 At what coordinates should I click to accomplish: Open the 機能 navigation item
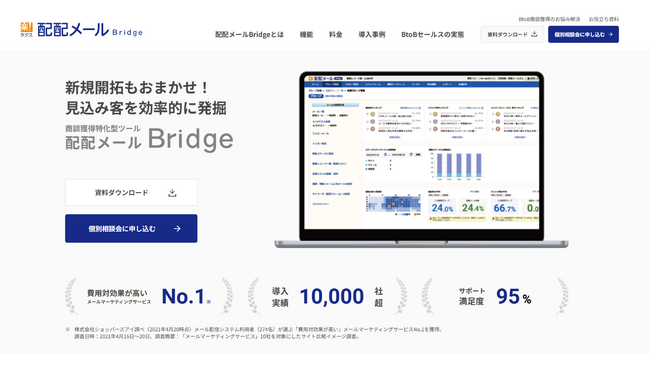point(306,34)
